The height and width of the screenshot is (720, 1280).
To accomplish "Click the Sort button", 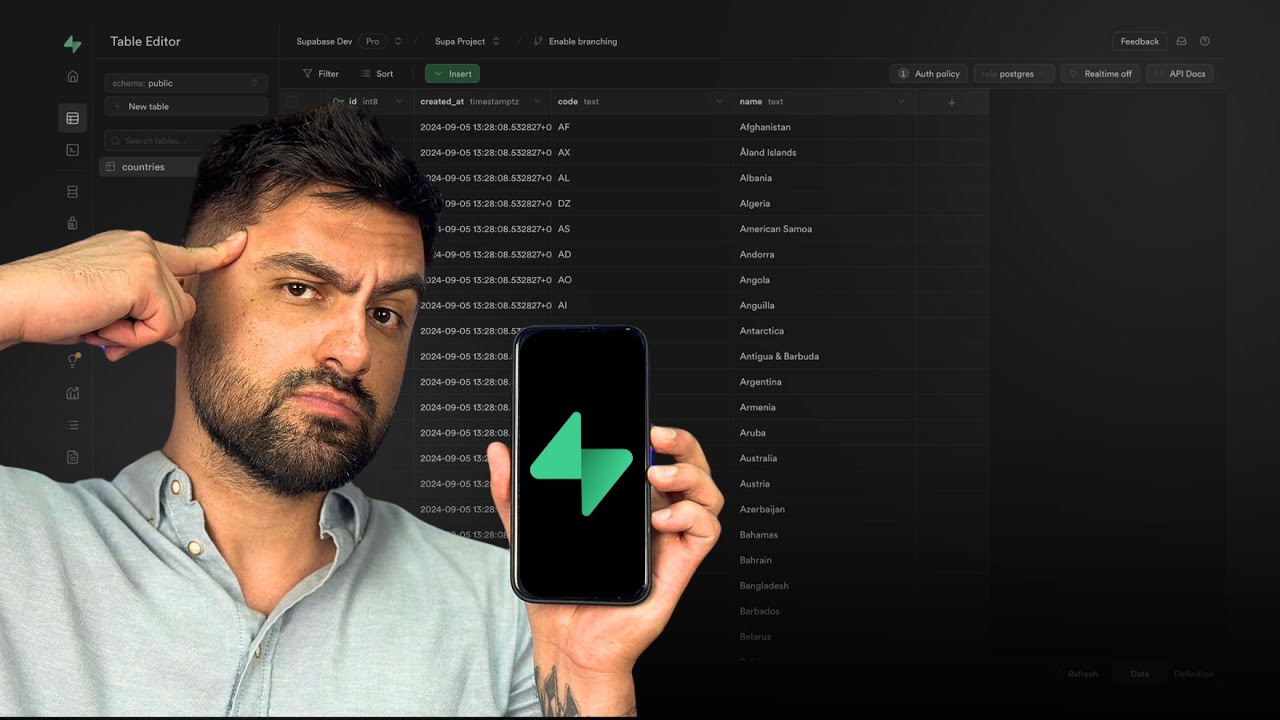I will (377, 74).
